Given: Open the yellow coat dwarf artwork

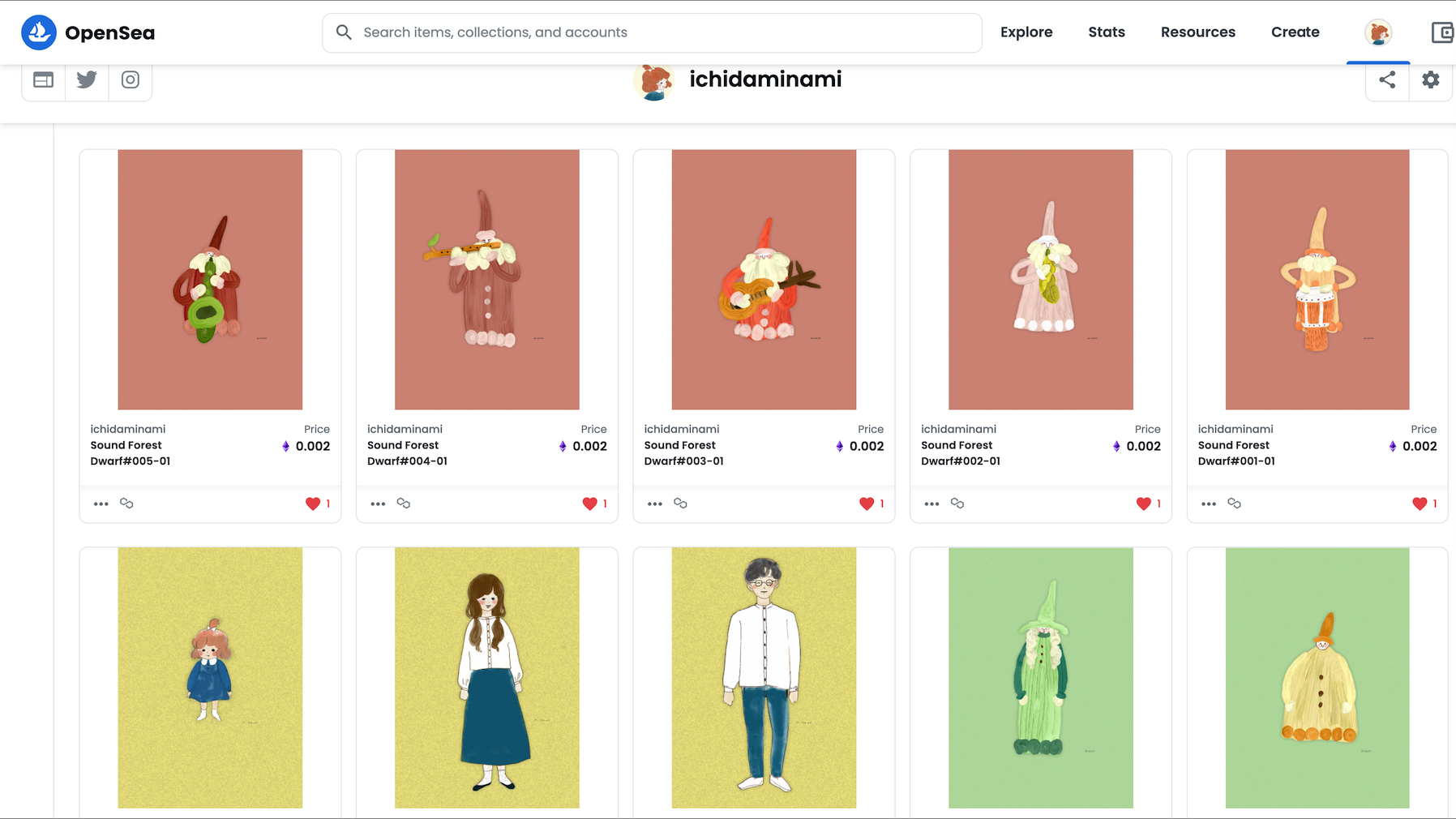Looking at the screenshot, I should 1317,678.
